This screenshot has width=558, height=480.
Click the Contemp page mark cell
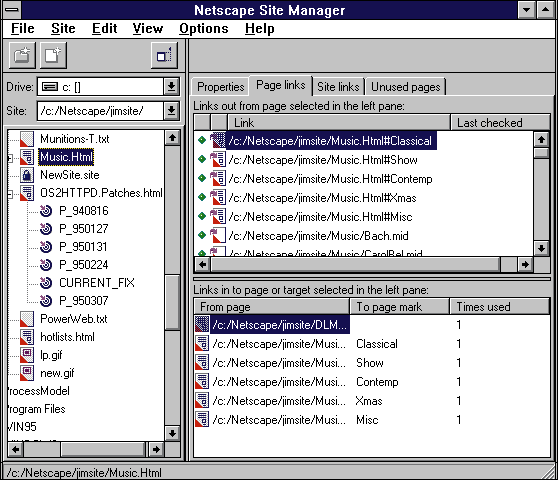pyautogui.click(x=377, y=382)
